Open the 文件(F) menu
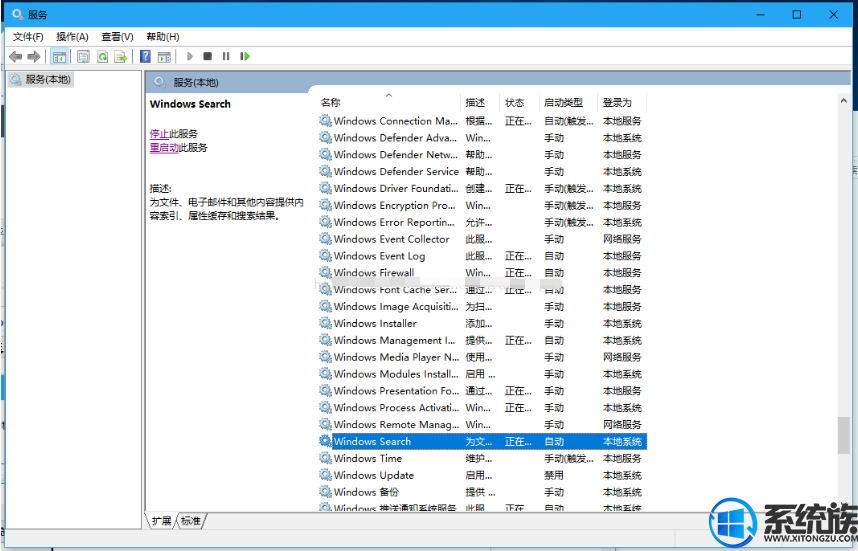The image size is (858, 551). coord(28,37)
